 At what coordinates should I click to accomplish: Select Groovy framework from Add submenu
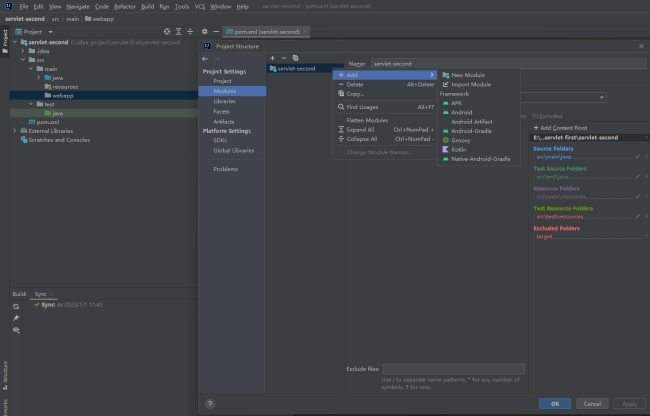pos(461,140)
